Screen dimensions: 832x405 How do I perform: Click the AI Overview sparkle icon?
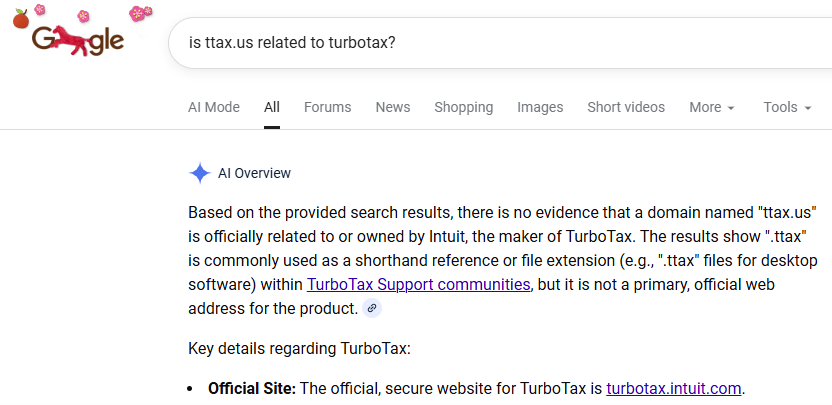[199, 173]
